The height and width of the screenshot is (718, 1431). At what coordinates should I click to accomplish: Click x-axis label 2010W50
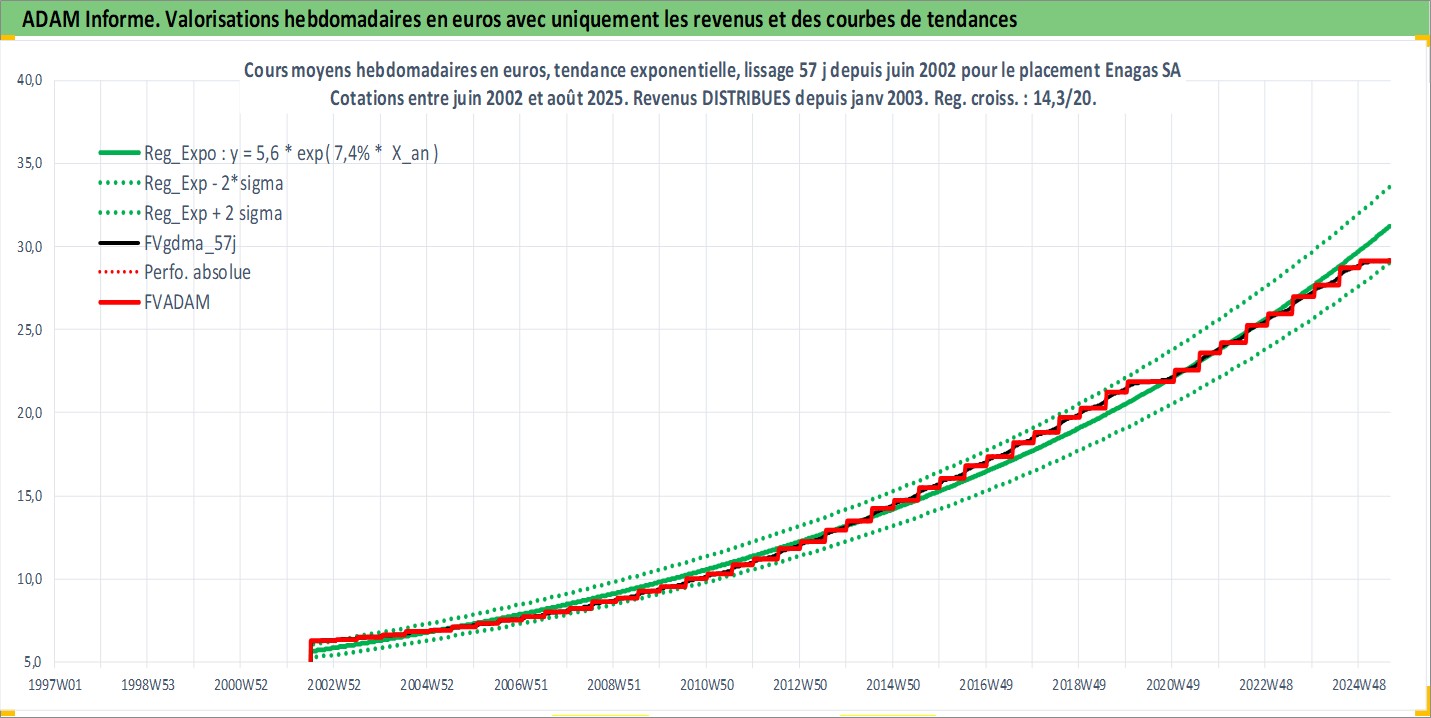click(706, 684)
